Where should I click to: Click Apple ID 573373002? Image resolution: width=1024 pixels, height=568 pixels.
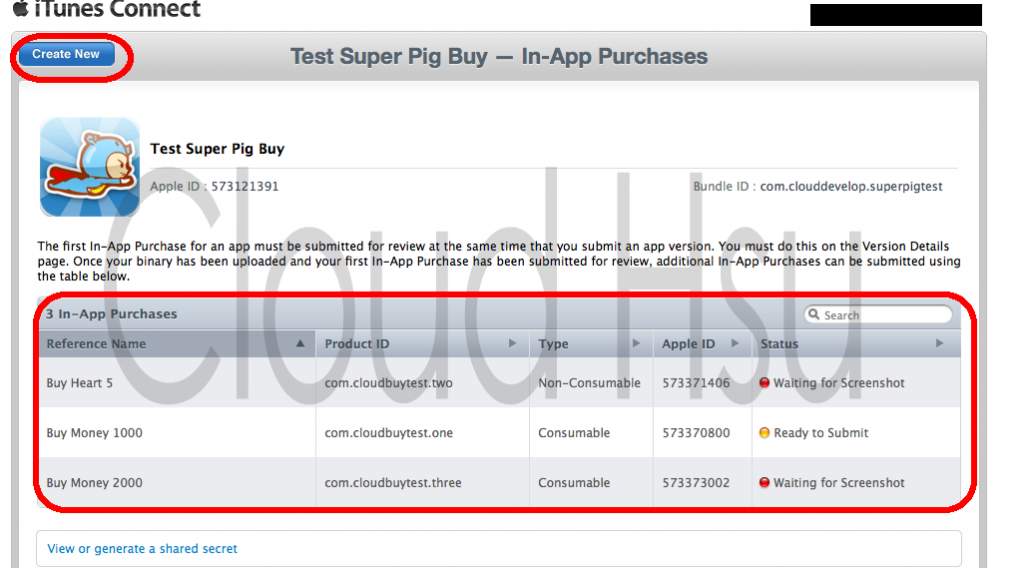696,483
